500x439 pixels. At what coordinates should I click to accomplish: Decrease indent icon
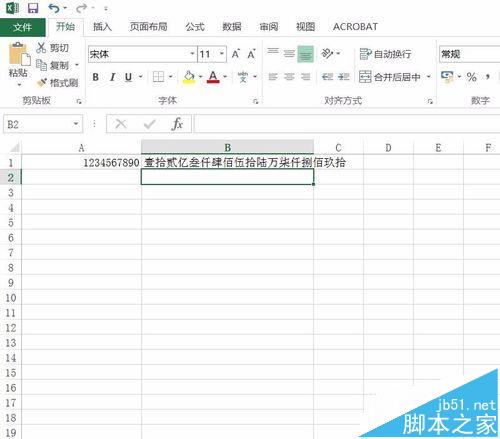(x=327, y=77)
